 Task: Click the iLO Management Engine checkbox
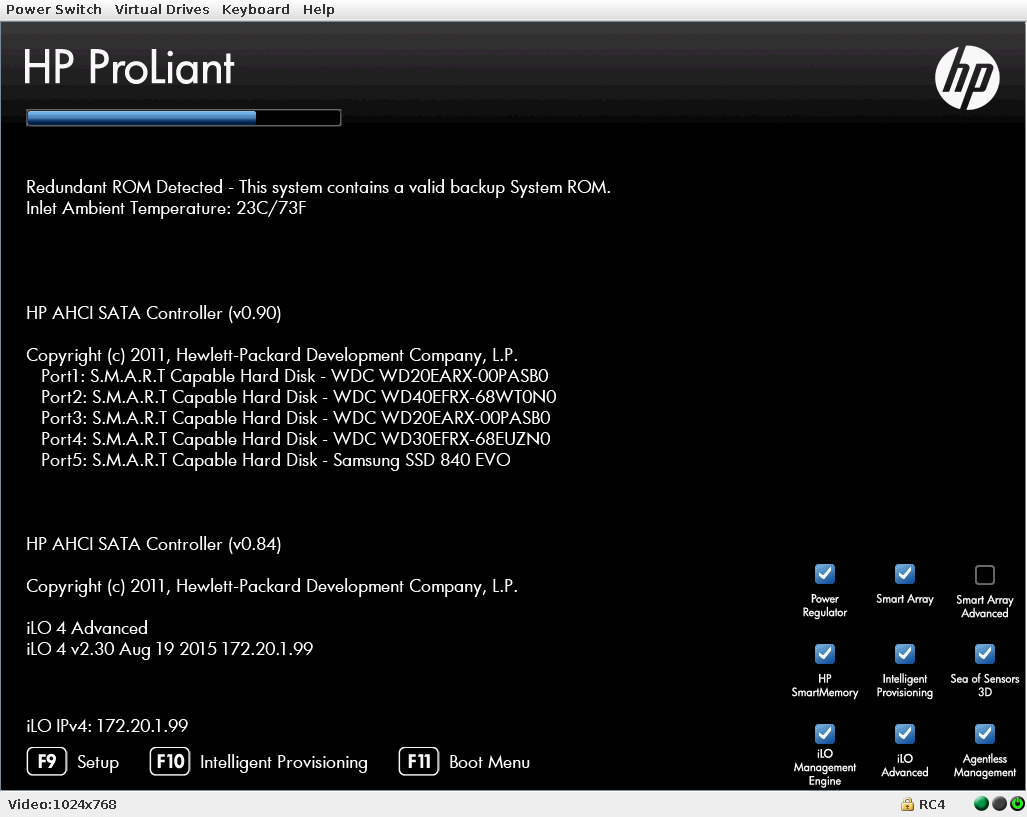tap(825, 734)
